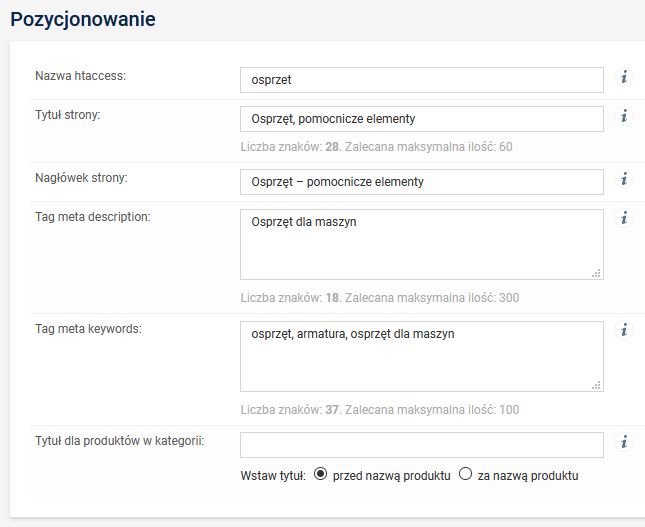Choose the 'za nazwą produktu' radio option
The height and width of the screenshot is (527, 645).
[465, 474]
